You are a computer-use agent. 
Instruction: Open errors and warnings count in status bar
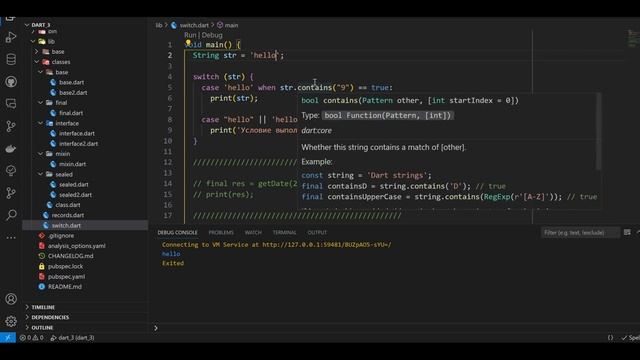(31, 338)
